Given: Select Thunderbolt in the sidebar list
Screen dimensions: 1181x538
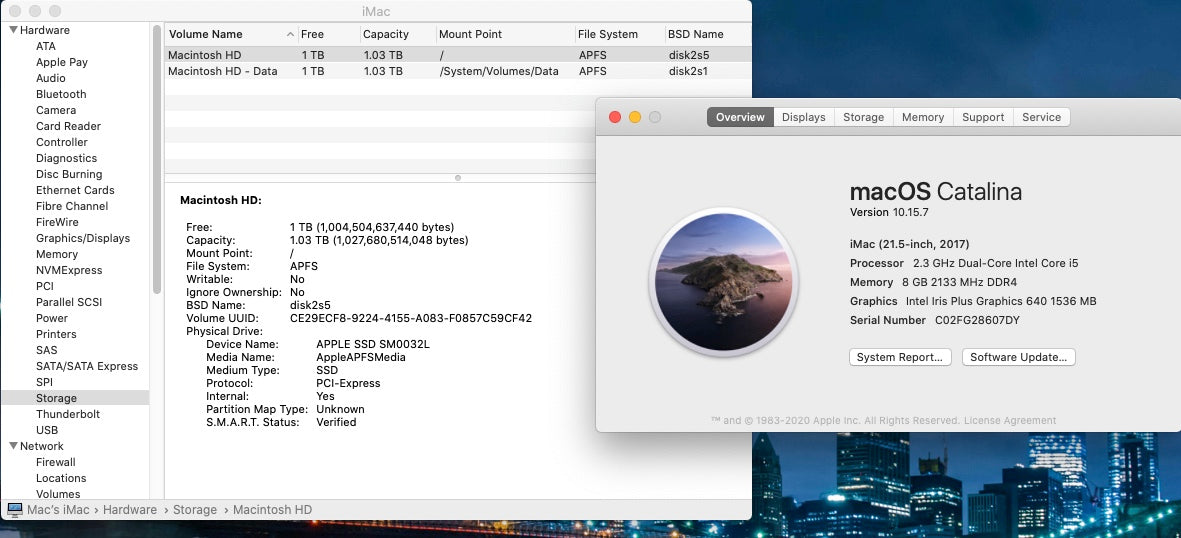Looking at the screenshot, I should point(68,414).
